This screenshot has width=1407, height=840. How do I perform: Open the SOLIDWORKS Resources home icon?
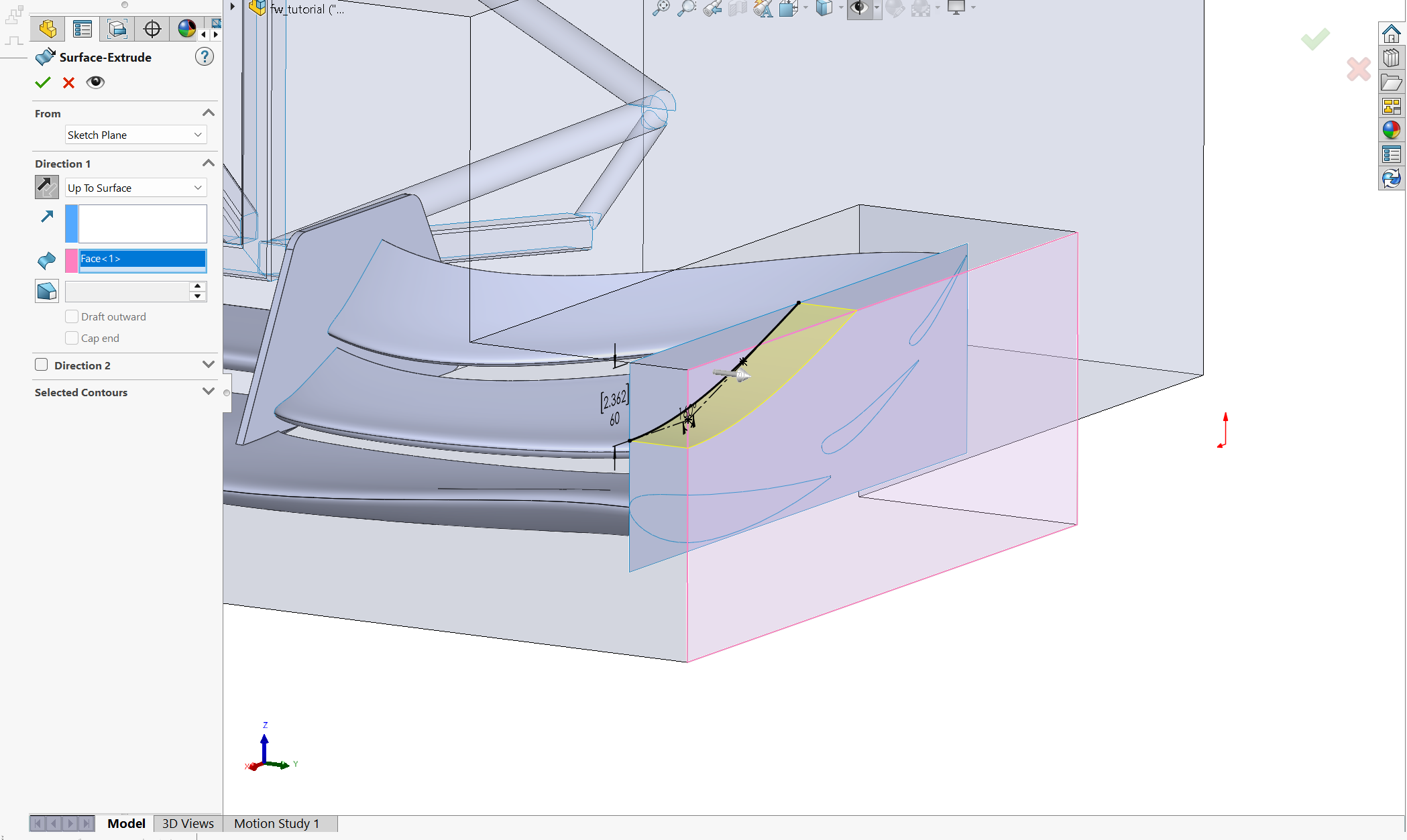click(1392, 33)
